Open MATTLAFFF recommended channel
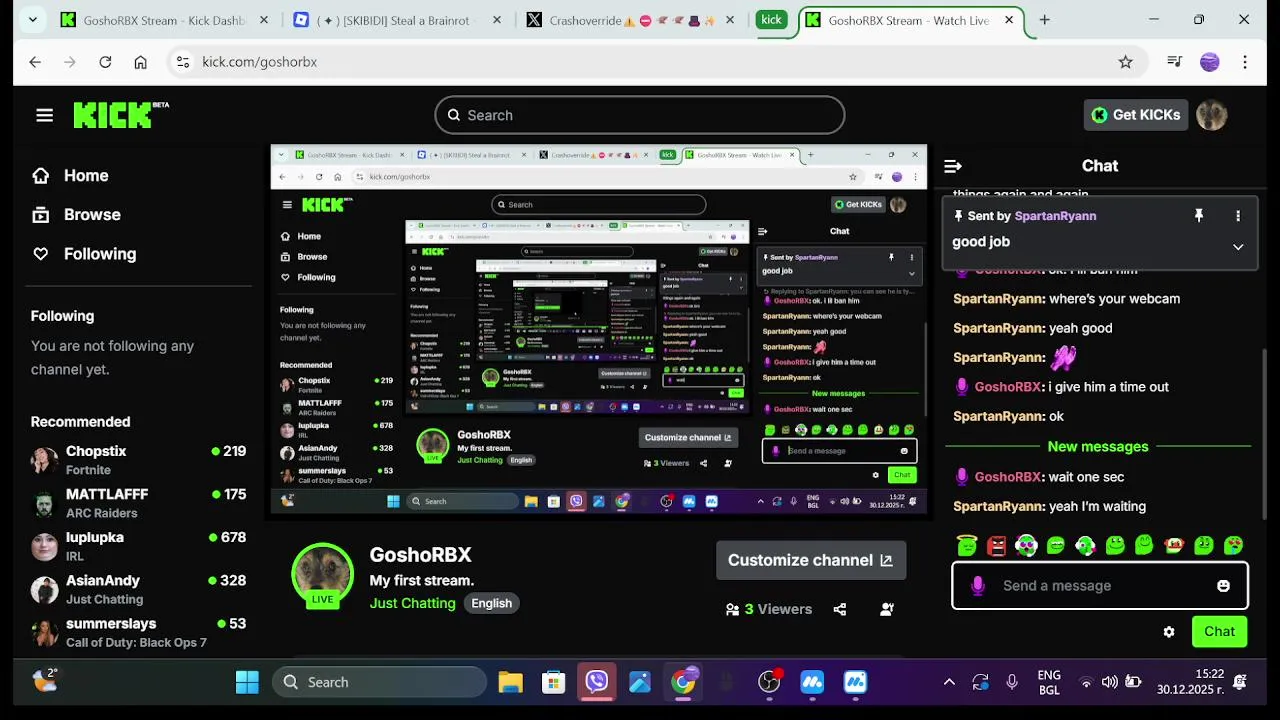 coord(138,503)
